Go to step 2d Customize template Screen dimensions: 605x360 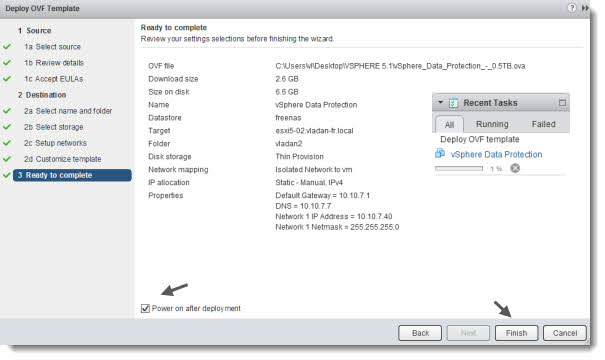click(63, 159)
